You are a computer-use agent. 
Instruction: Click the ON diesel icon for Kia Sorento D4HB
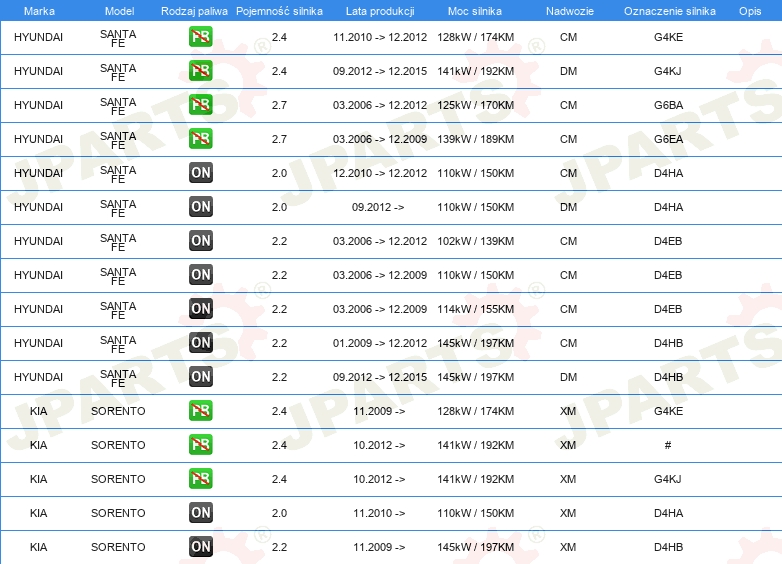pyautogui.click(x=201, y=547)
